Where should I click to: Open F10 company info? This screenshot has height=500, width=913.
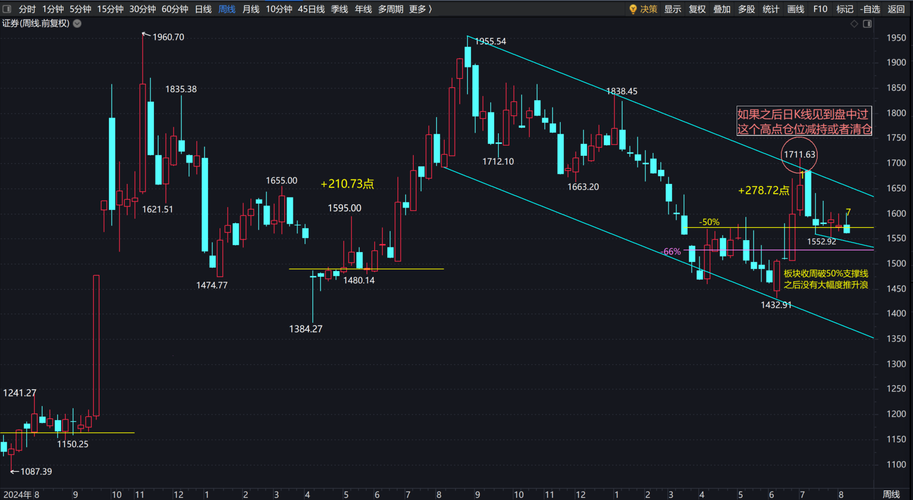click(820, 9)
